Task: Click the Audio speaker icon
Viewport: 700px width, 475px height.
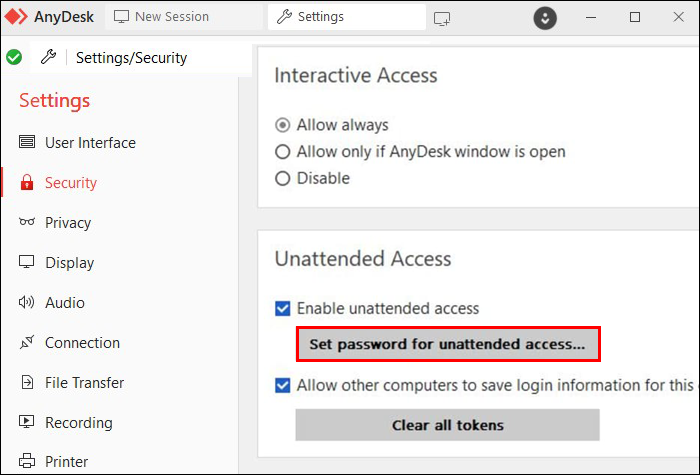Action: (27, 303)
